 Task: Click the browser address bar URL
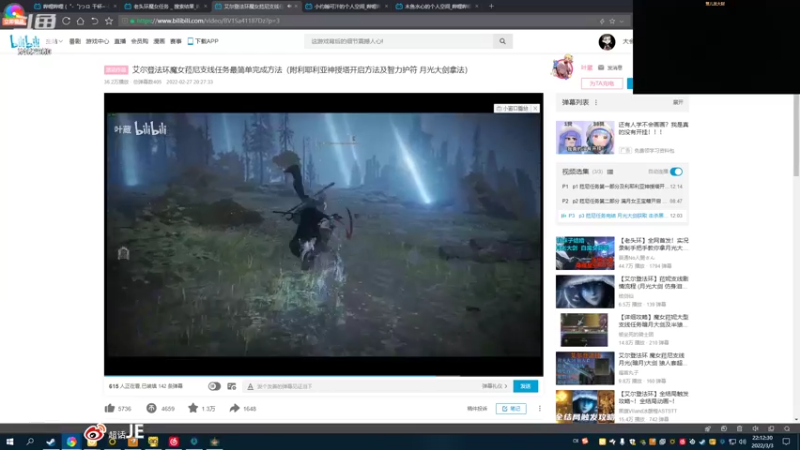pyautogui.click(x=208, y=21)
